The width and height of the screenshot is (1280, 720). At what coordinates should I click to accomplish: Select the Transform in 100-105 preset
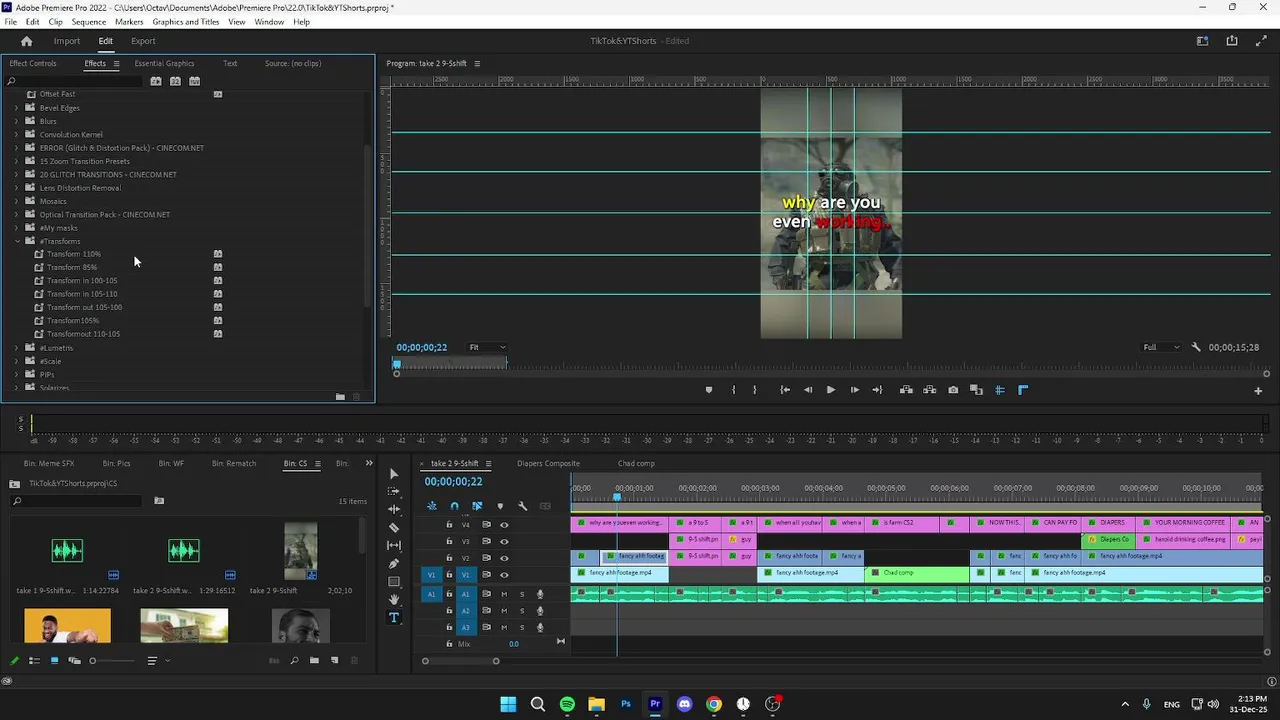pos(82,281)
